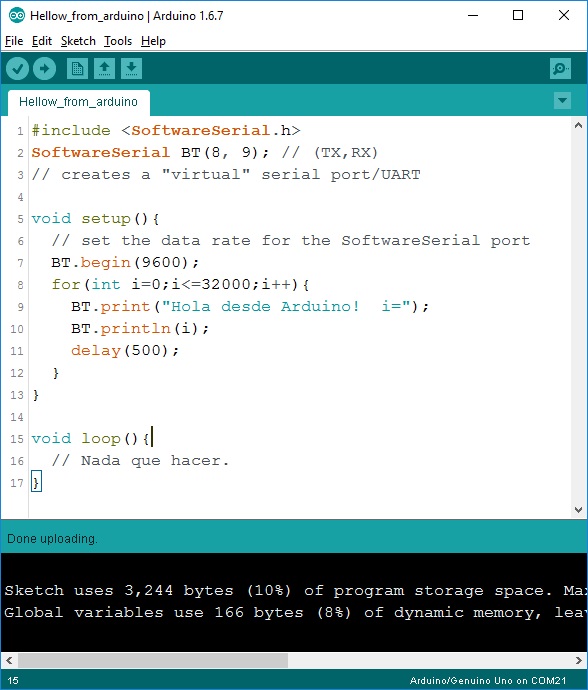
Task: Click the 'void loop(){' line
Action: pyautogui.click(x=90, y=439)
